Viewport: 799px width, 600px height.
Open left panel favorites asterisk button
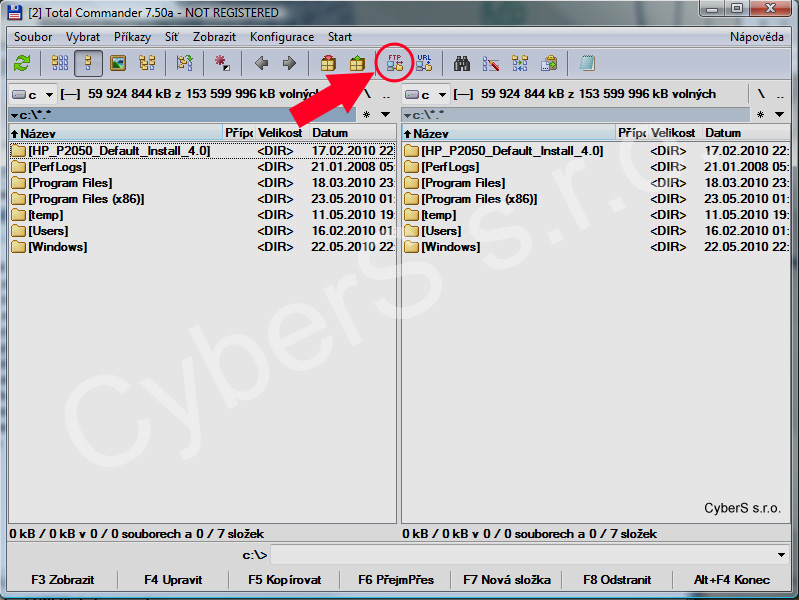(366, 115)
